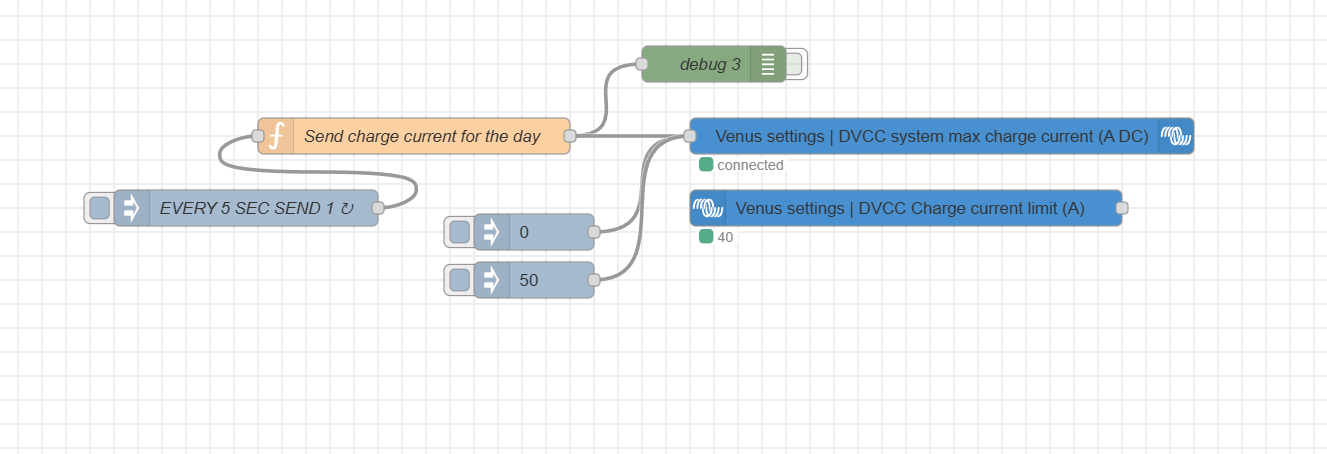Click arrow icon on the 0 inject node
This screenshot has width=1327, height=454.
(x=491, y=232)
